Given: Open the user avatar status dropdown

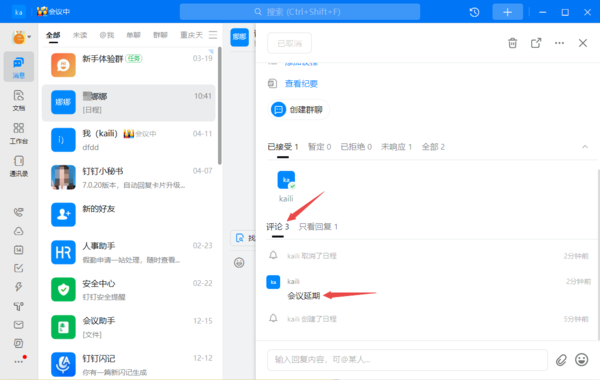Looking at the screenshot, I should 21,37.
